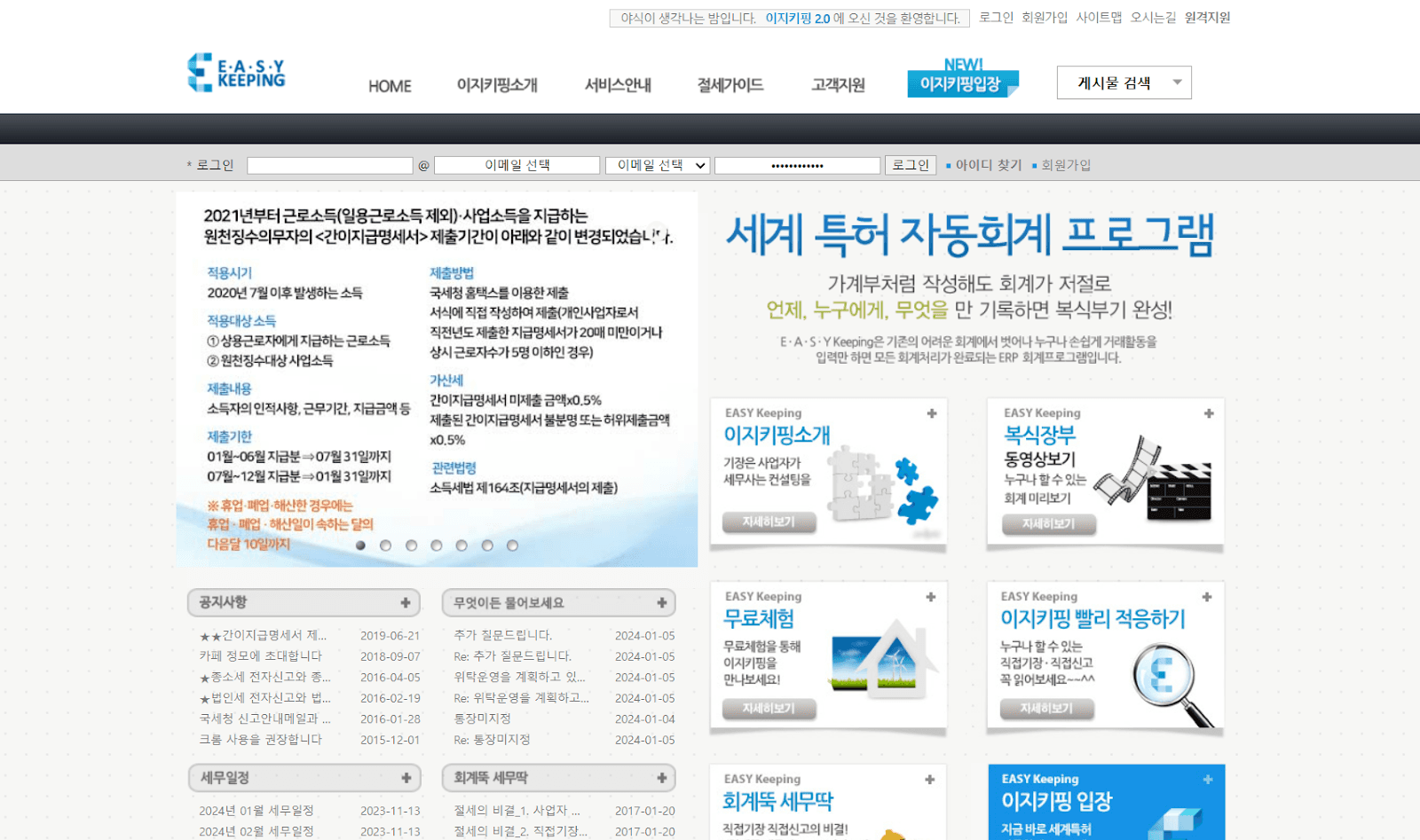Open plus icon on 무료체험 card

(x=931, y=597)
